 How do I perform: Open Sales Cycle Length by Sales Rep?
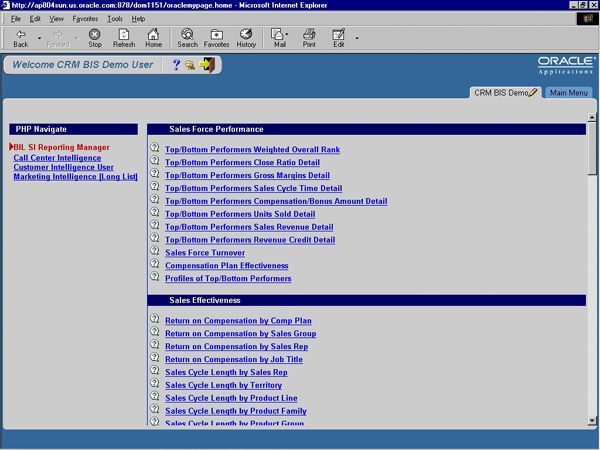226,372
